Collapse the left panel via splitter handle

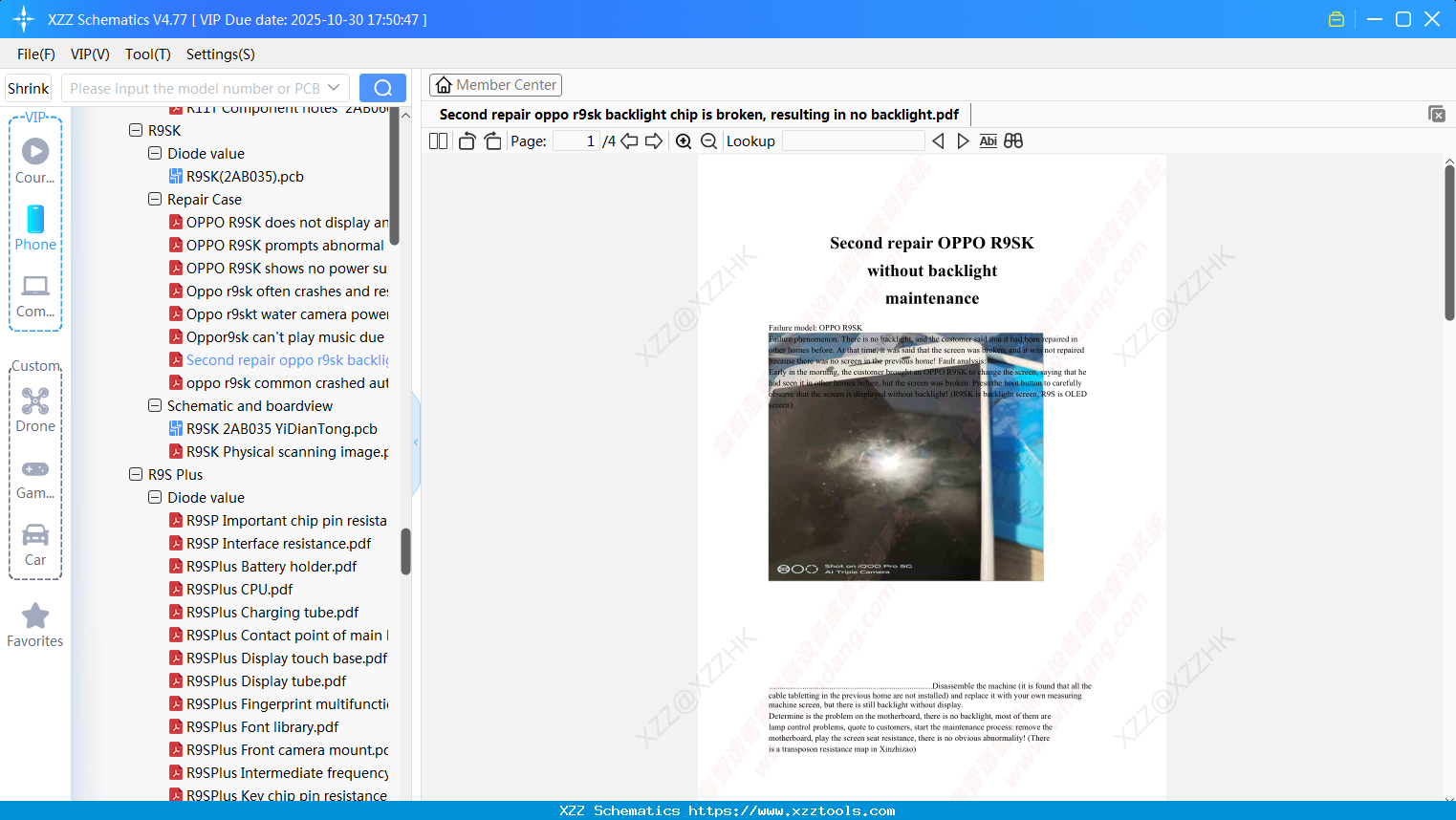point(416,442)
